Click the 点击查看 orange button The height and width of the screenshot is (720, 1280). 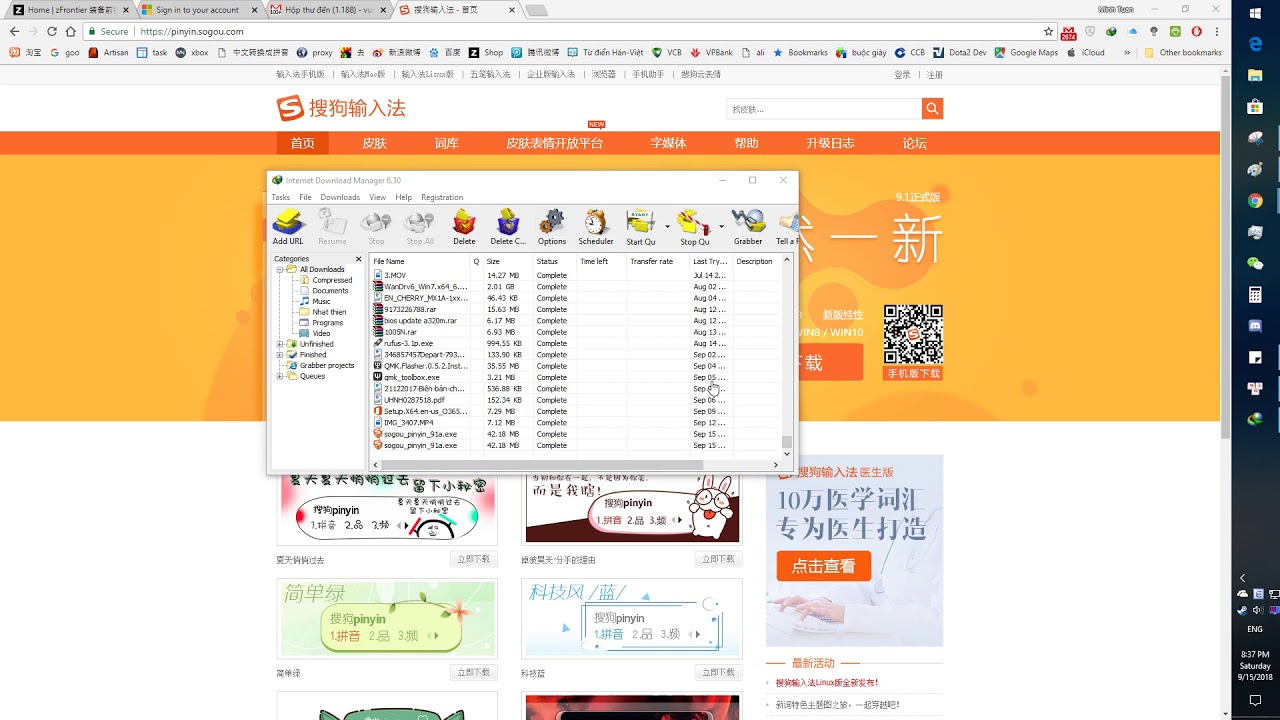pos(824,566)
